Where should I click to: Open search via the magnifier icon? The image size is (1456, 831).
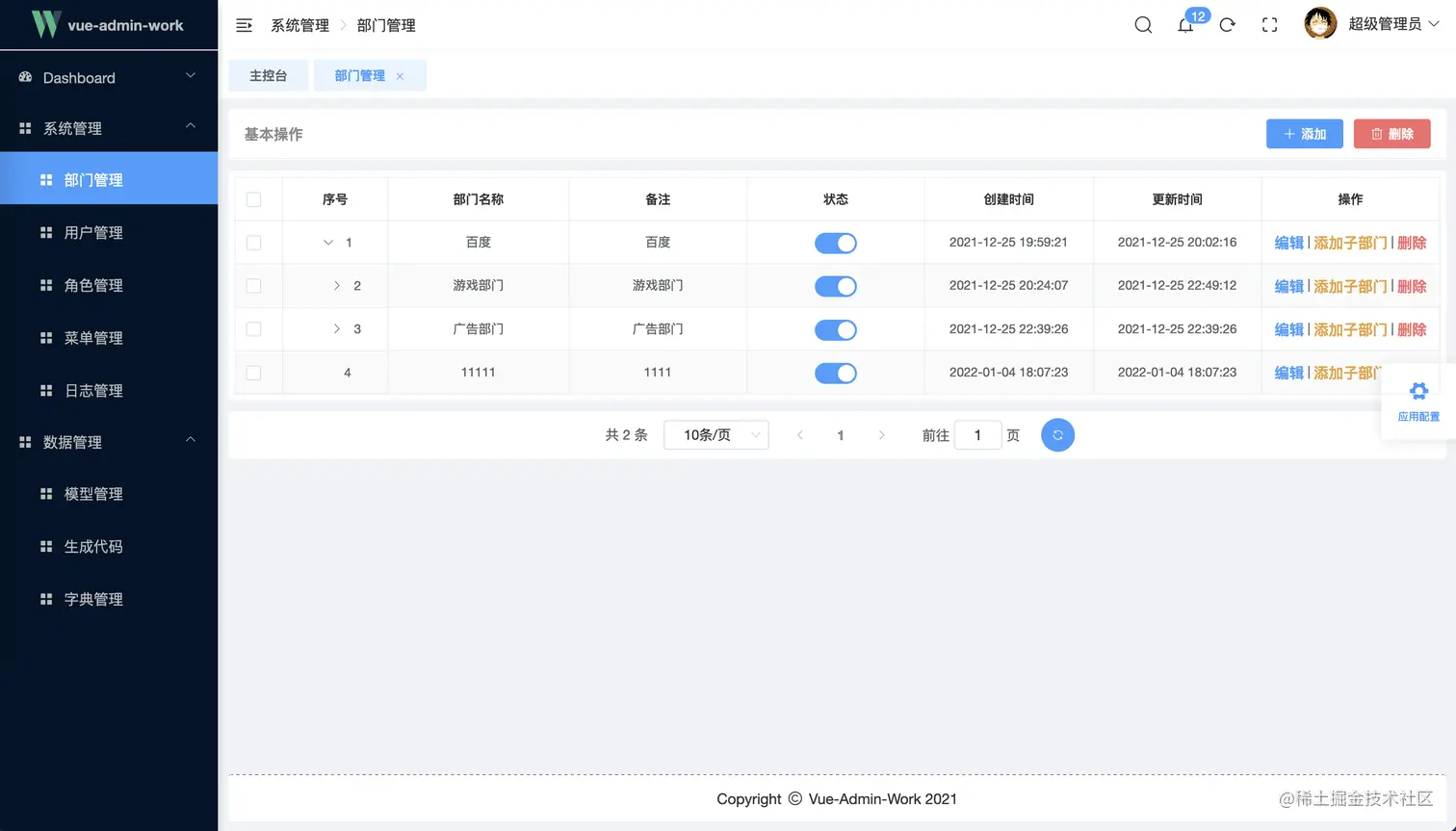pos(1142,25)
